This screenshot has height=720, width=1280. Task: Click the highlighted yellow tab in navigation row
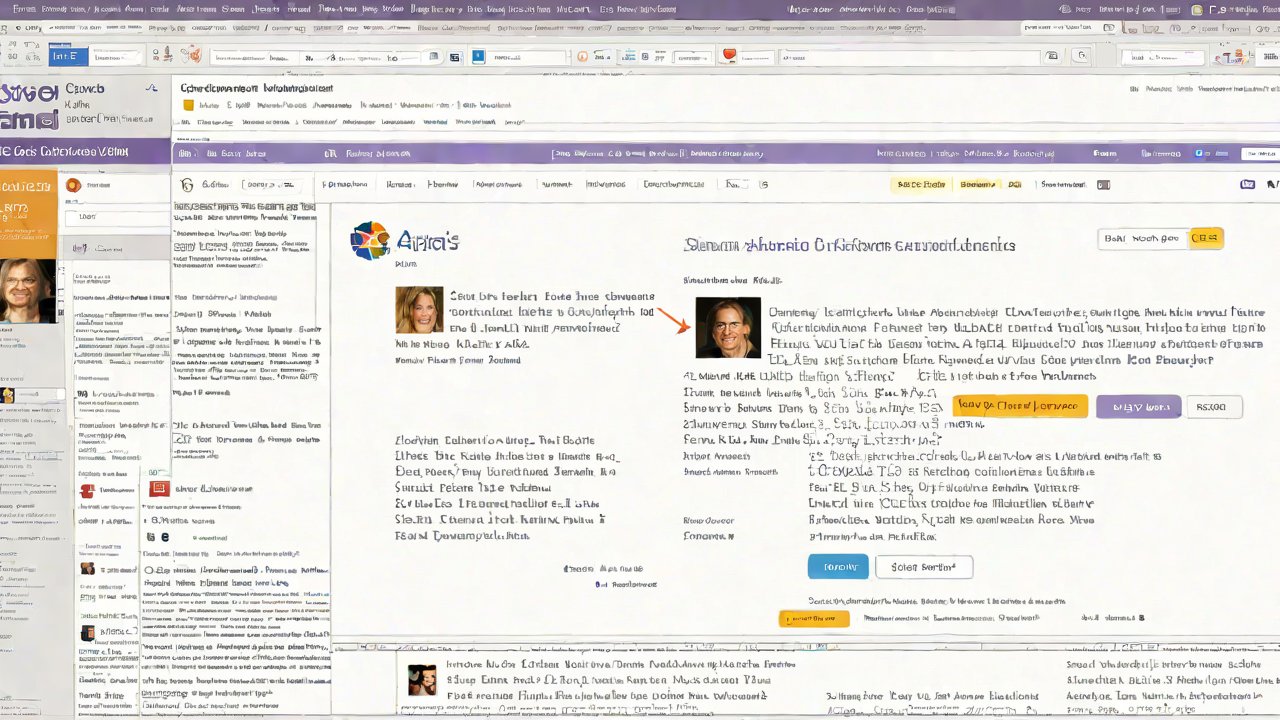pyautogui.click(x=920, y=185)
